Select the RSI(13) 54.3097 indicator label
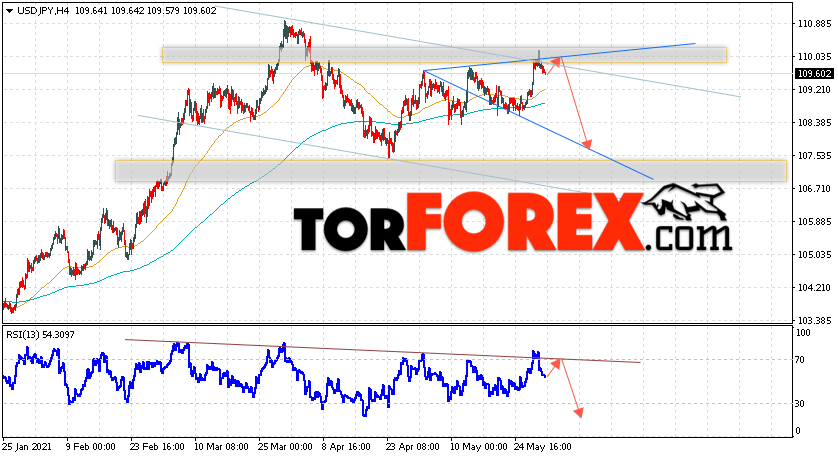Viewport: 838px width, 458px height. (x=41, y=335)
